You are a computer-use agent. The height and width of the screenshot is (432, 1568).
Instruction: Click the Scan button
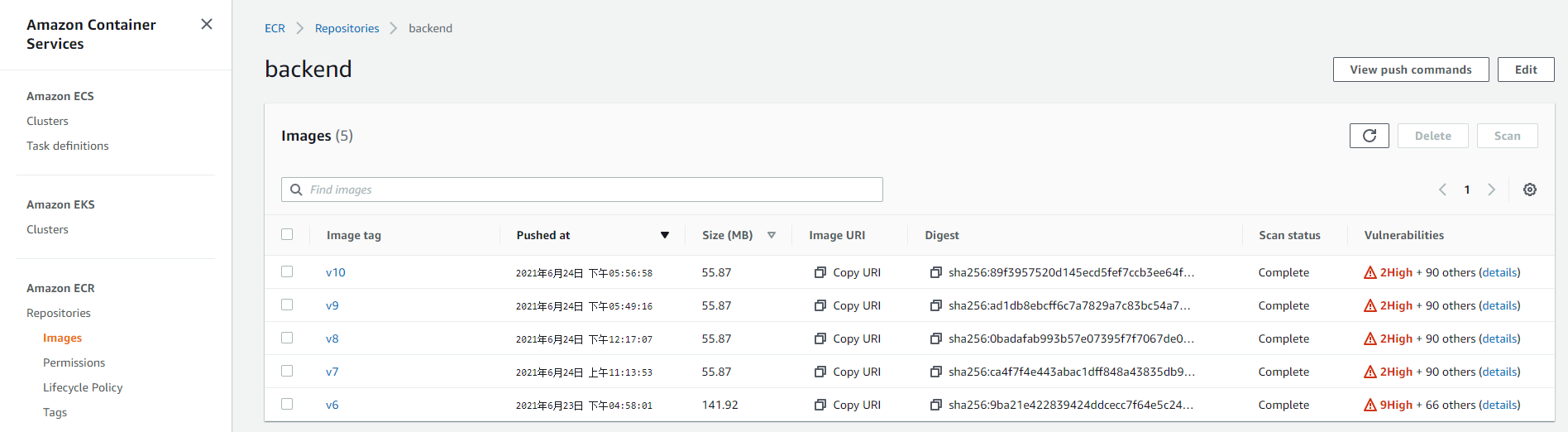(x=1508, y=136)
